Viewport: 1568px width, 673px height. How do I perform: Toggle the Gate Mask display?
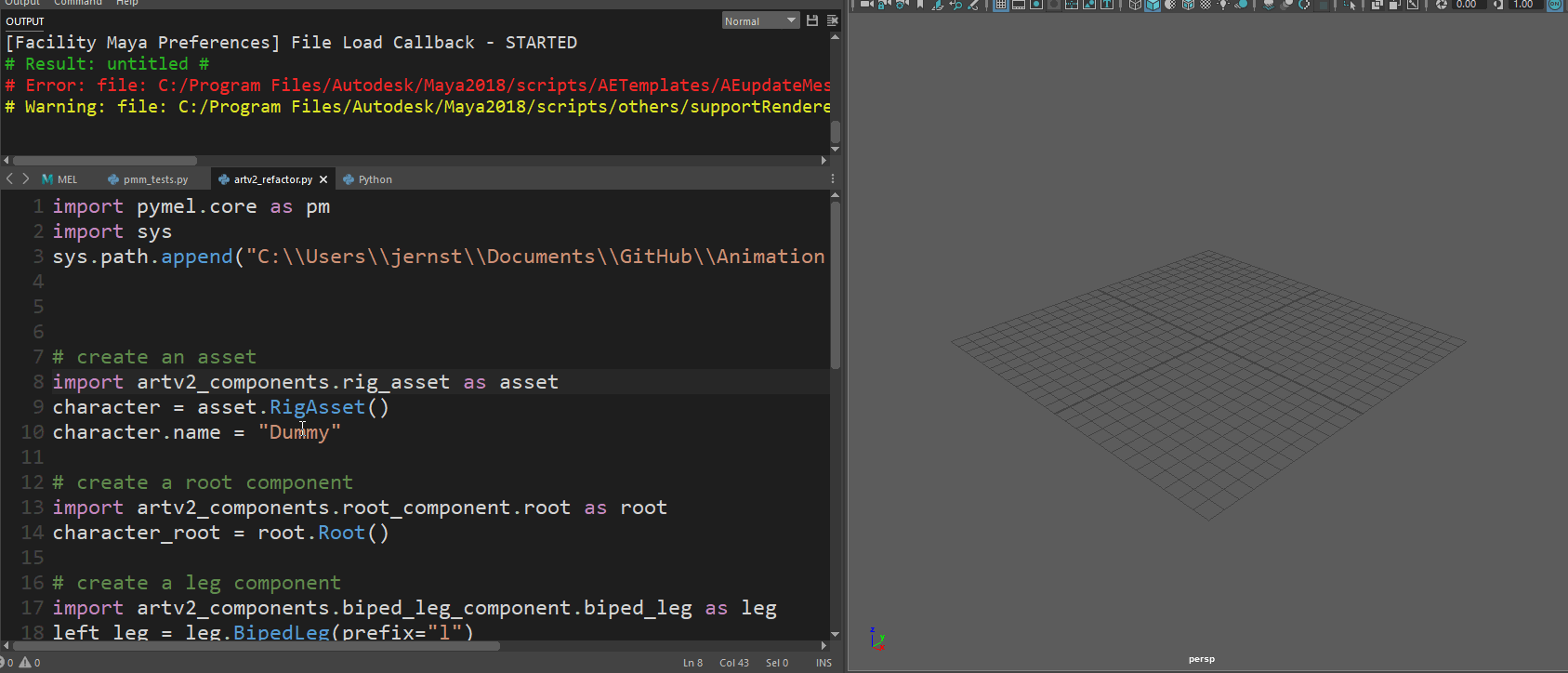[x=1055, y=5]
